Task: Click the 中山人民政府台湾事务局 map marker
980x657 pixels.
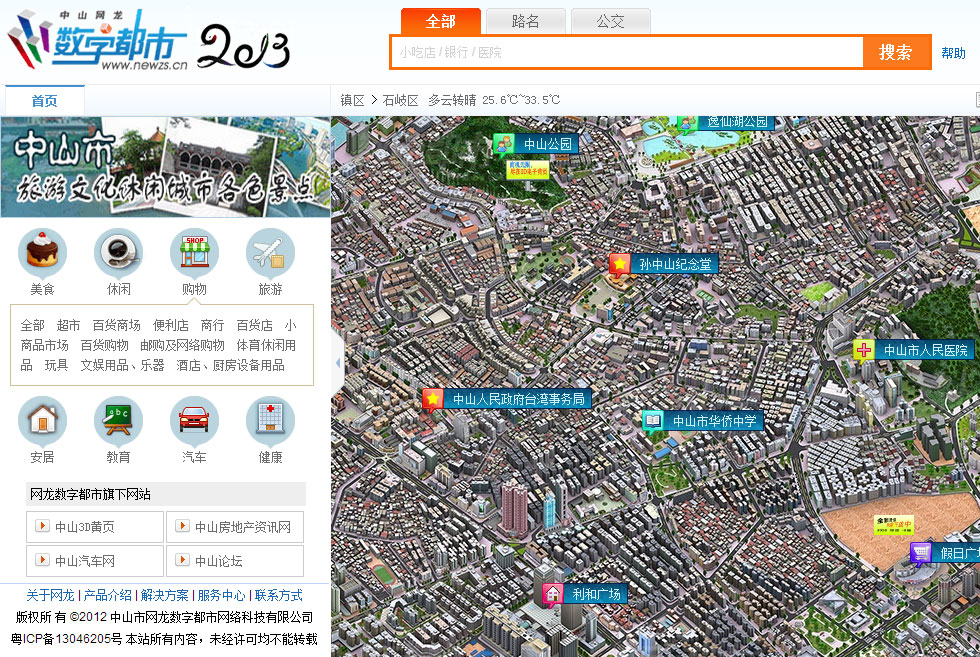Action: pos(507,399)
